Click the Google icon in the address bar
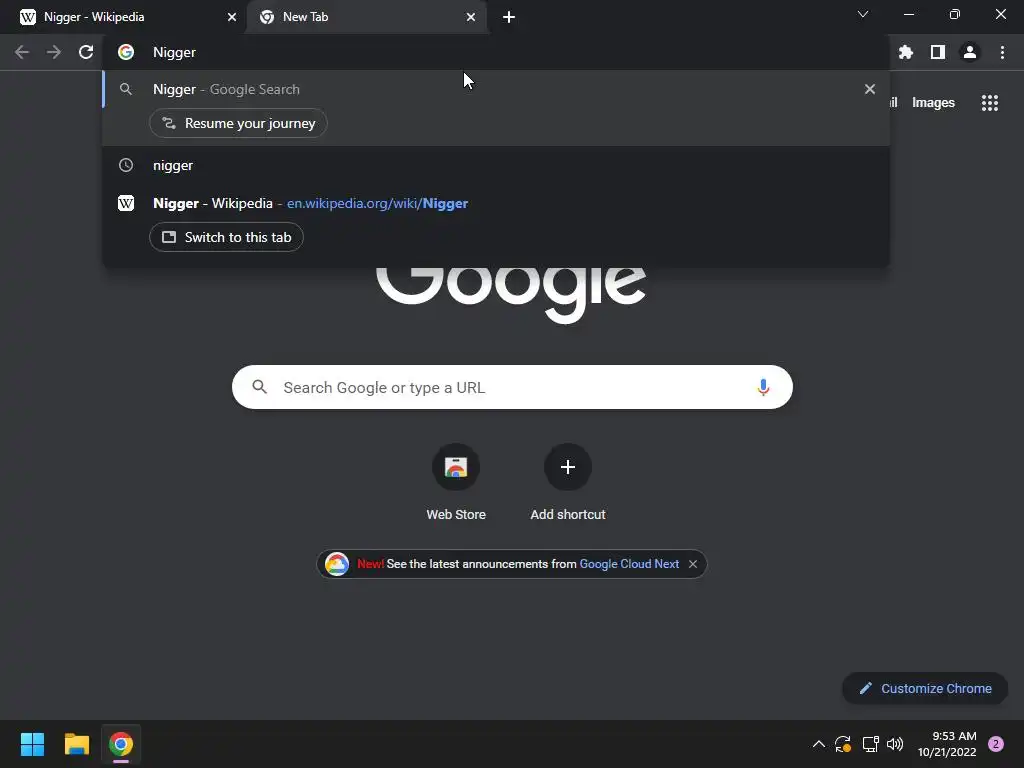 coord(126,52)
